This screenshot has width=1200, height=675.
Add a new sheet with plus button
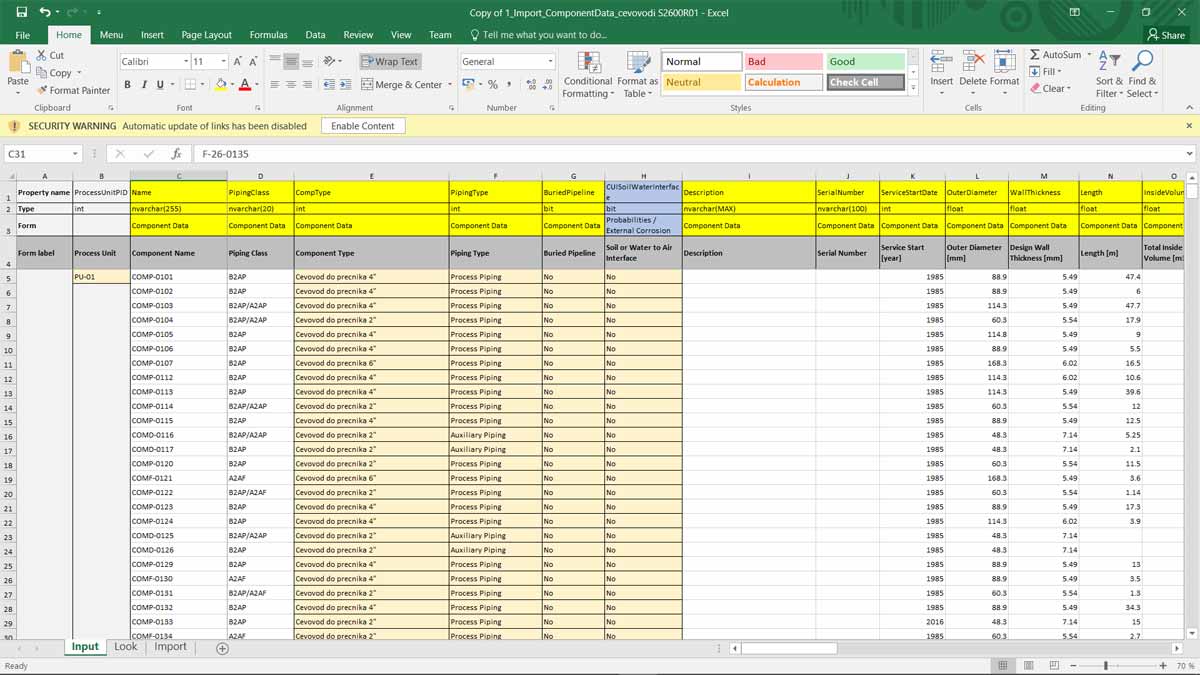pos(223,648)
